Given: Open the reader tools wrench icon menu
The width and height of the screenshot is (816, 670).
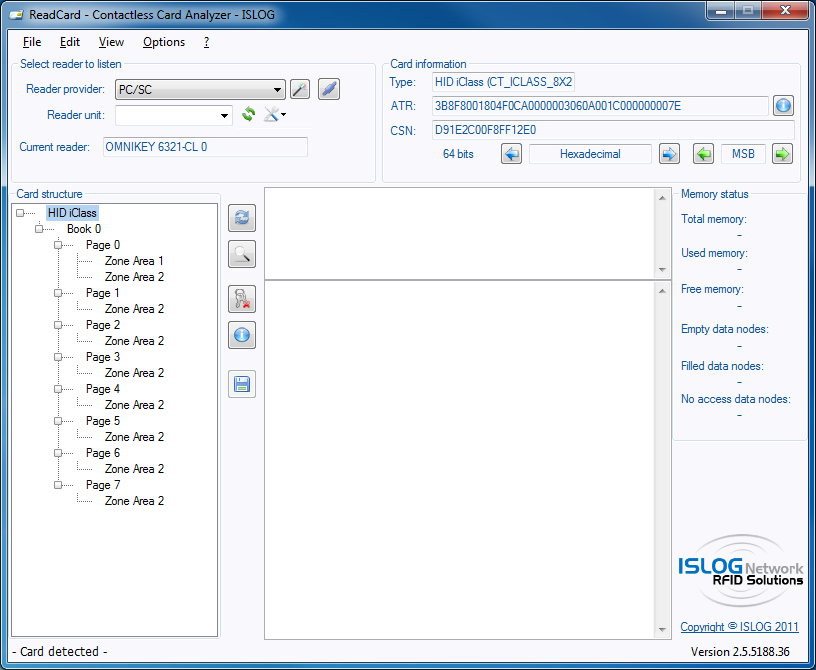Looking at the screenshot, I should click(275, 114).
